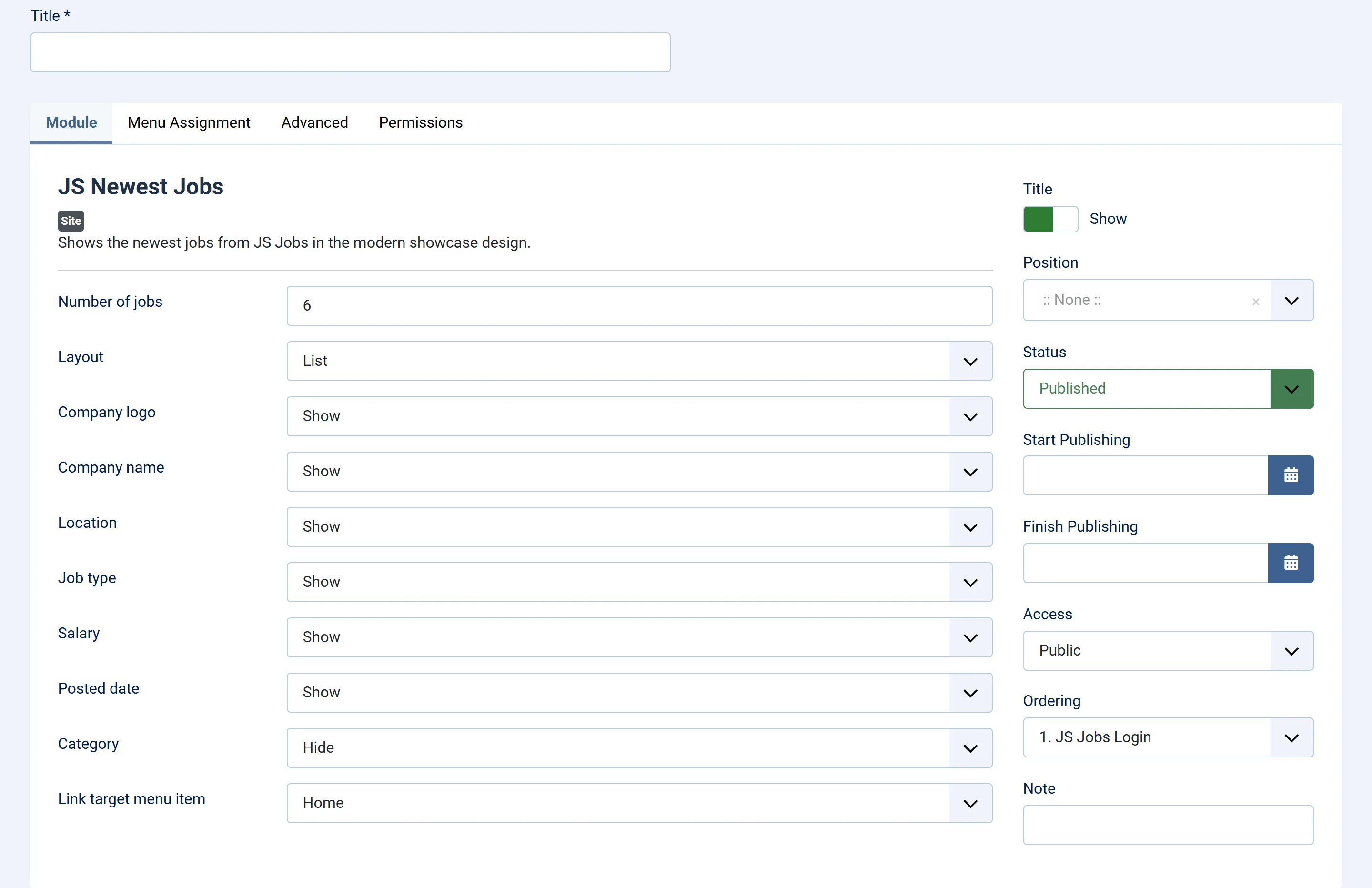Switch to the Advanced tab
Screen dimensions: 1372x888
[x=315, y=123]
